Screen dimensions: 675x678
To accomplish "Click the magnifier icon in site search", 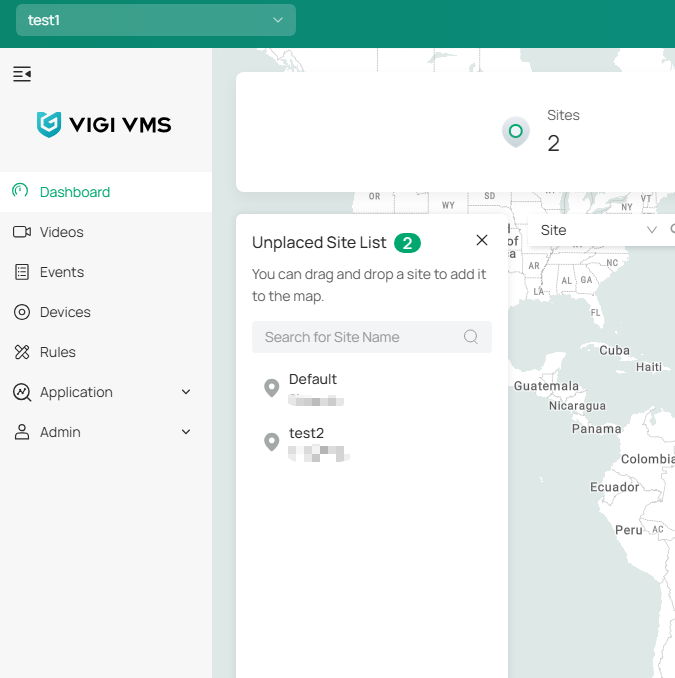I will (x=471, y=336).
